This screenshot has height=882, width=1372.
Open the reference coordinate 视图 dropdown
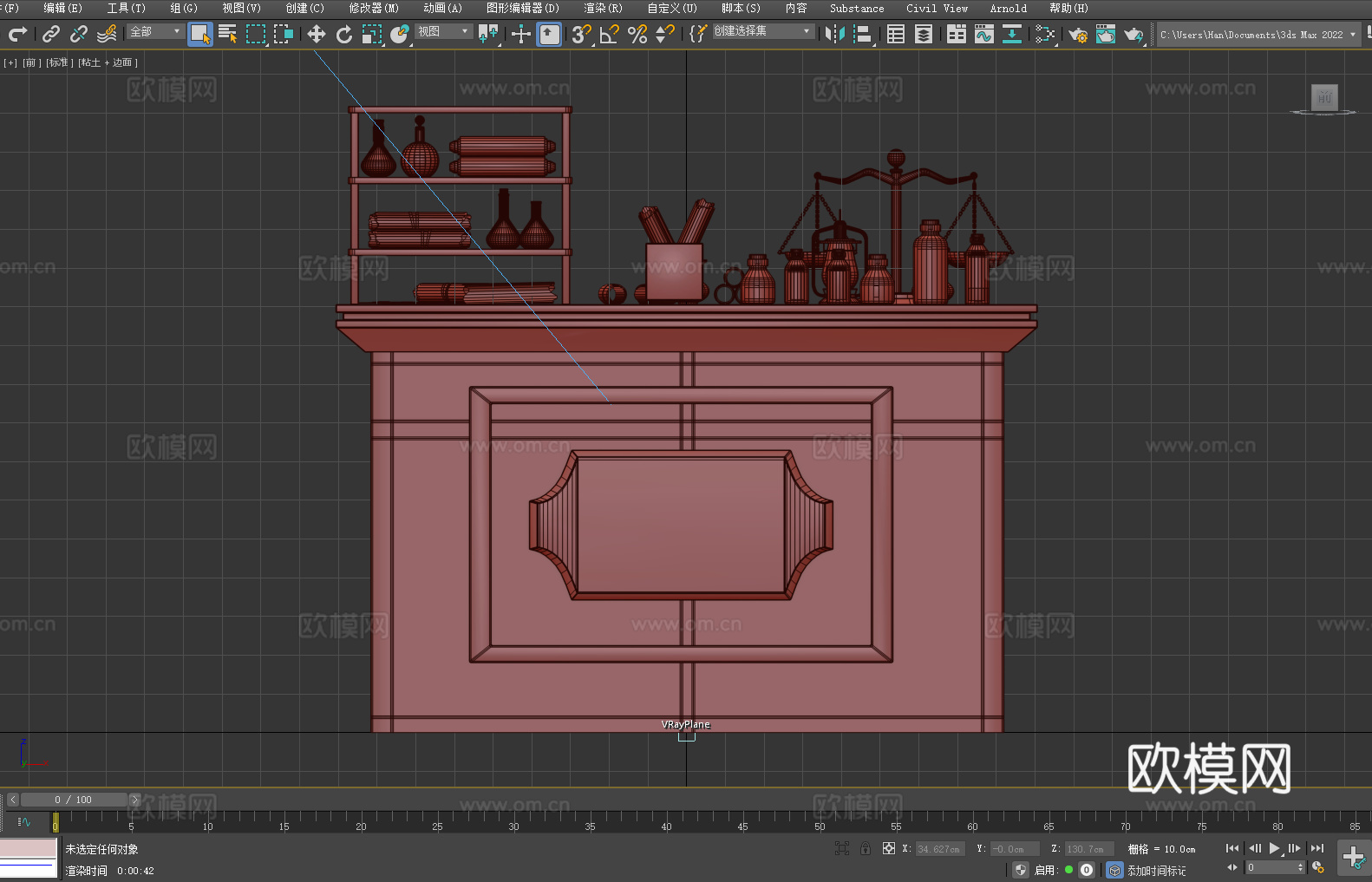[443, 31]
